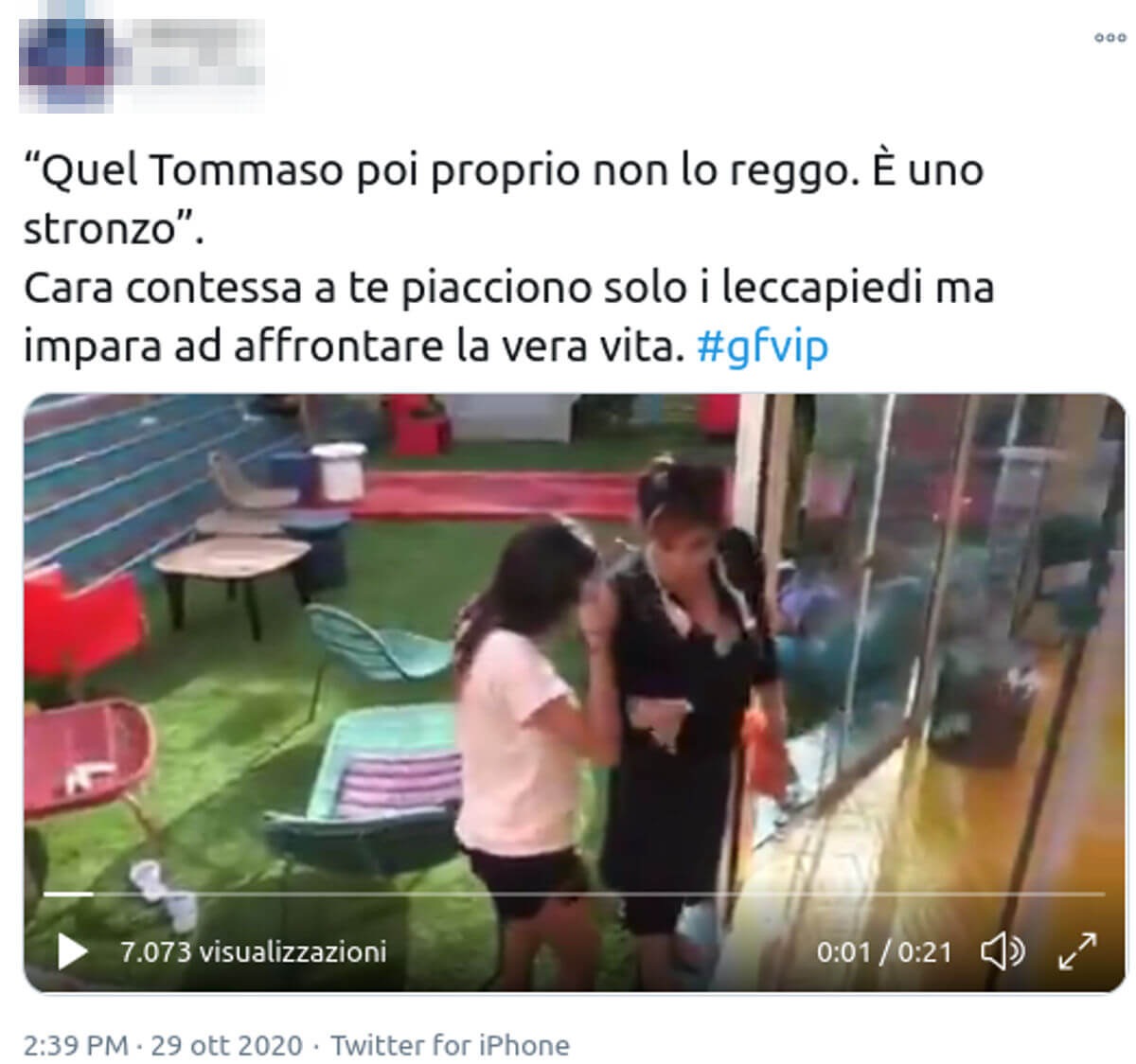Click the "Quel Tommaso poi proprio" tweet line

(504, 171)
